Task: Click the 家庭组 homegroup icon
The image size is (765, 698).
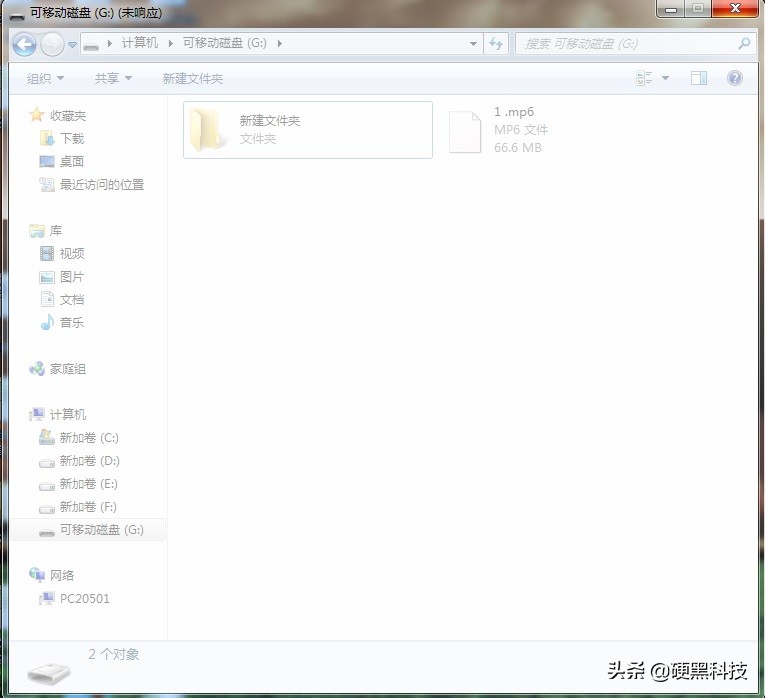Action: point(37,369)
